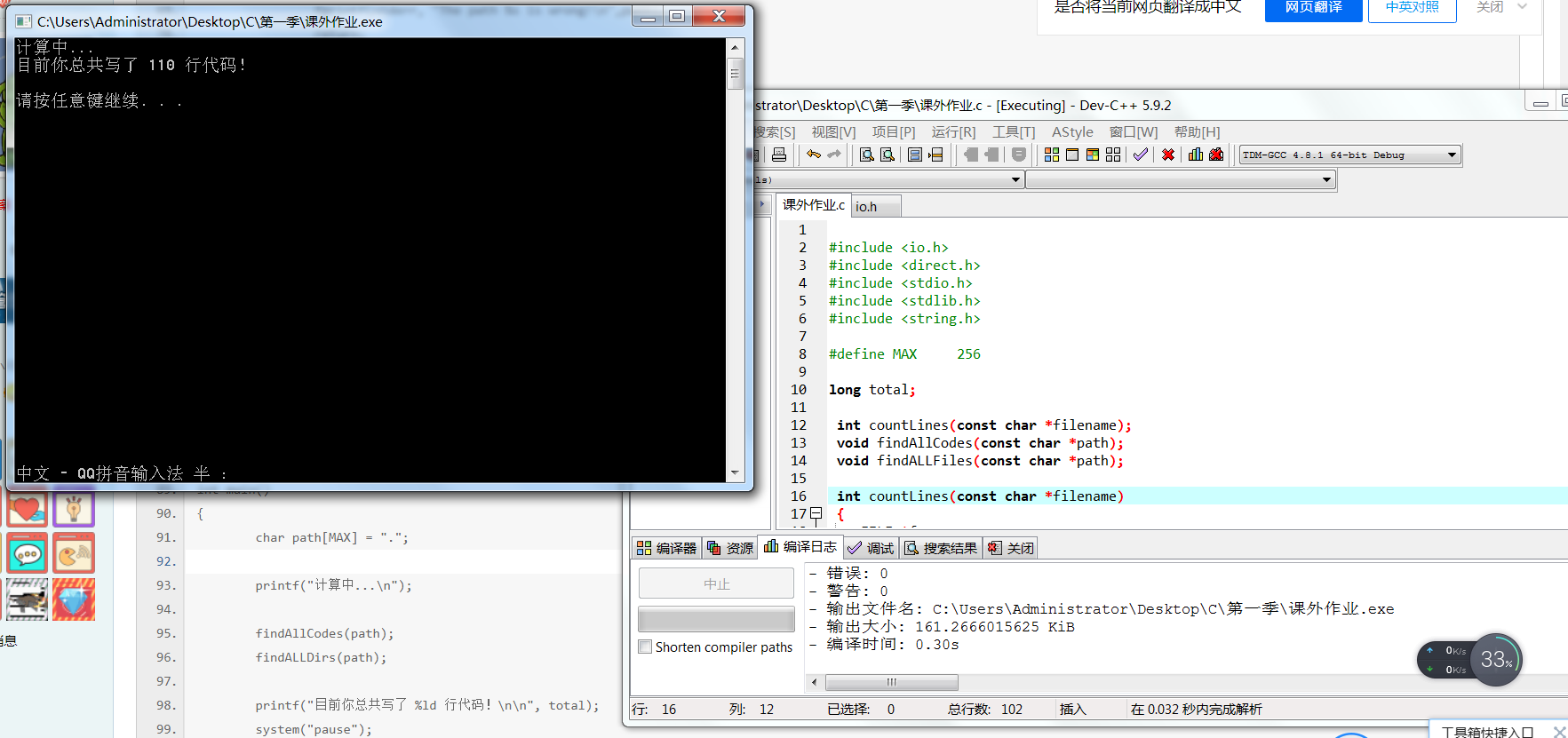Click the compile log horizontal scrollbar thumb
Image resolution: width=1568 pixels, height=738 pixels.
click(891, 682)
